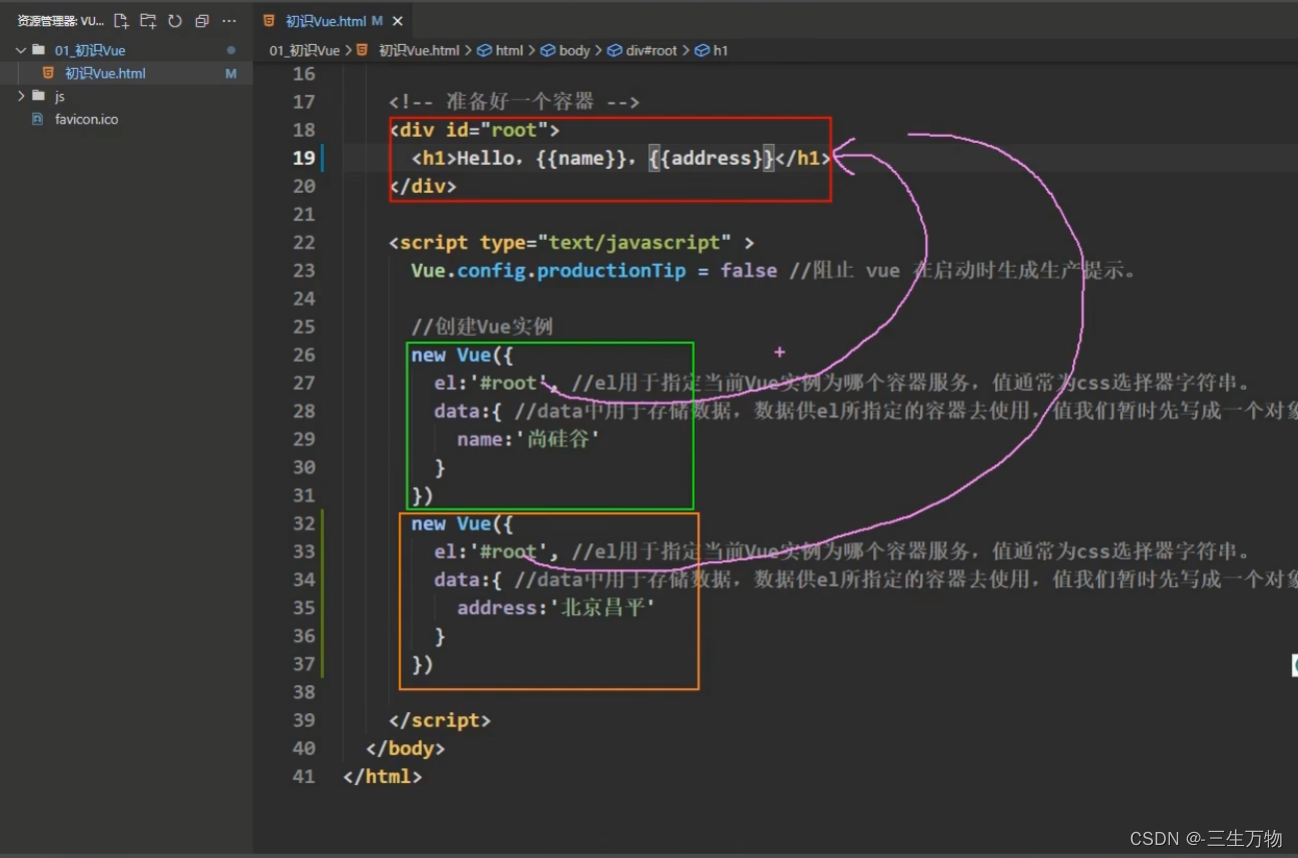The image size is (1298, 858).
Task: Place cursor on {{address}} in the h1
Action: coord(711,158)
